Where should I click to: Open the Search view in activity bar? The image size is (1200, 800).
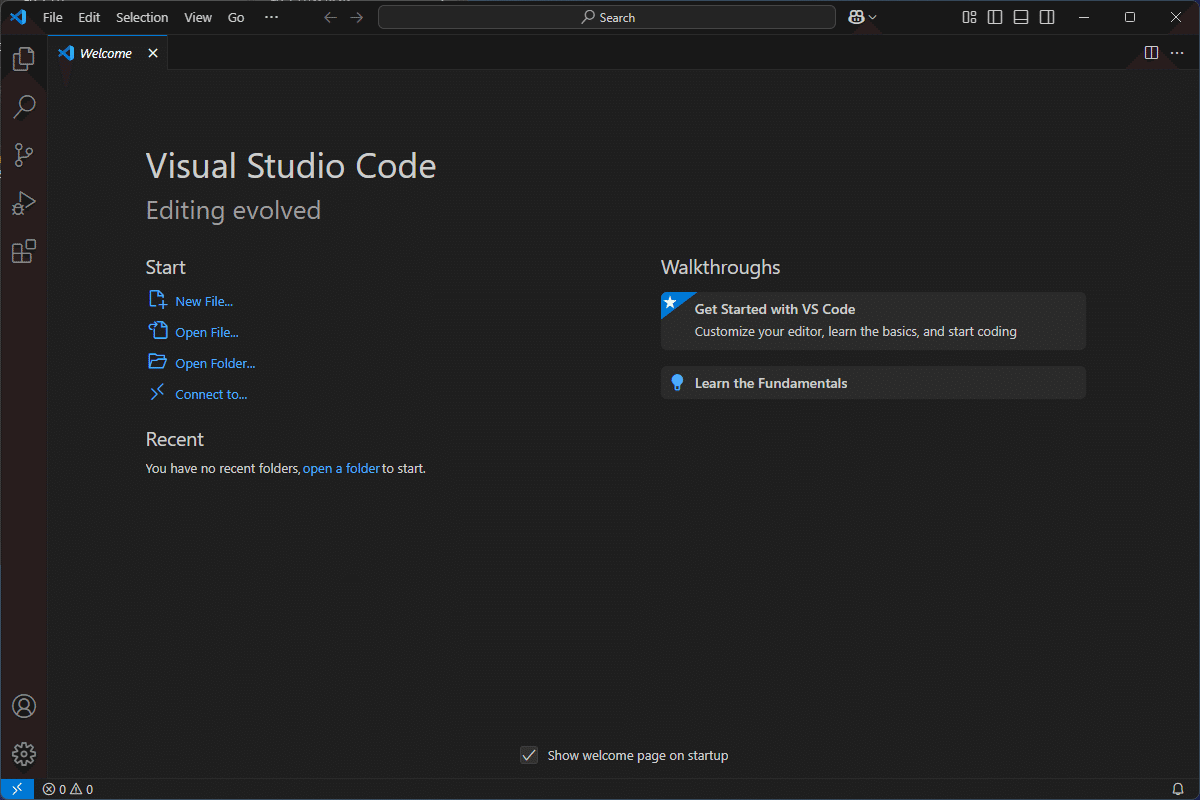click(x=24, y=107)
